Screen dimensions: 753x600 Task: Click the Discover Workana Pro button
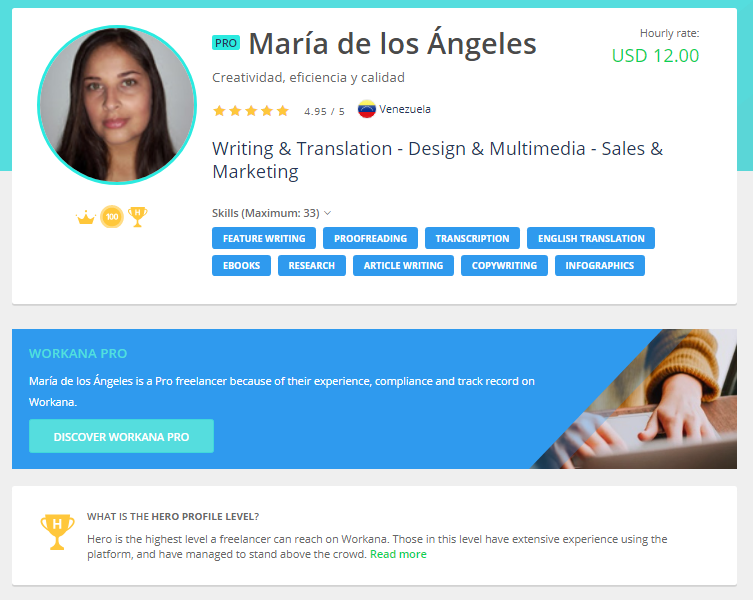(121, 436)
